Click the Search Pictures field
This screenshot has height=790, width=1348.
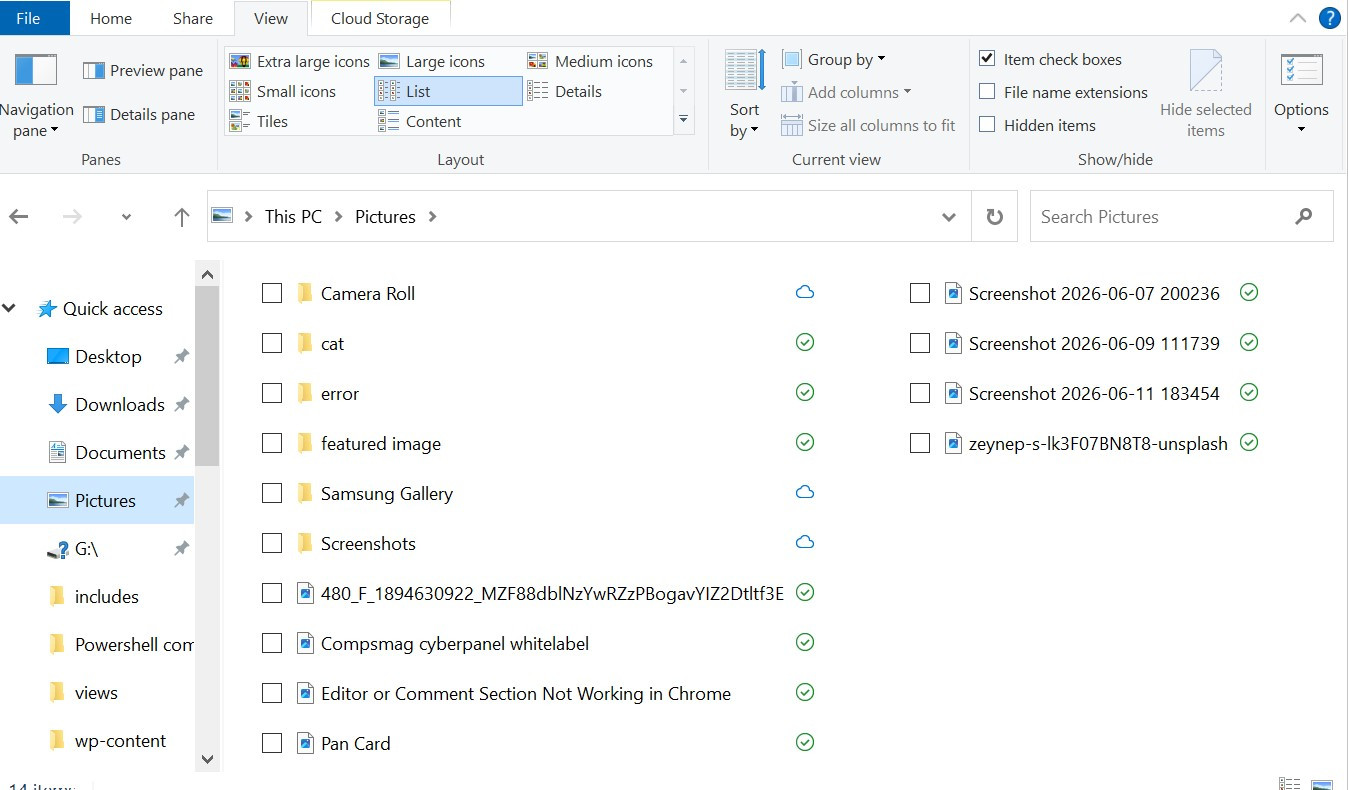click(x=1181, y=216)
